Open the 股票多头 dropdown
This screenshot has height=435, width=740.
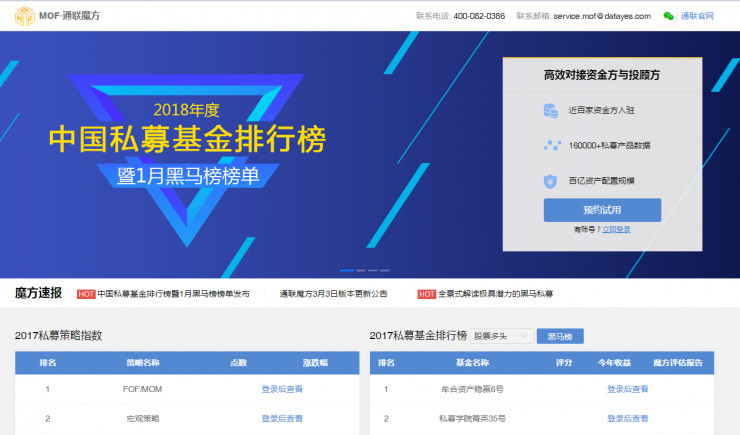[x=502, y=336]
